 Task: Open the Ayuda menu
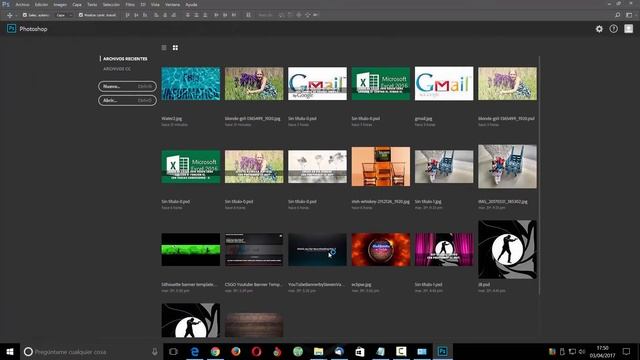click(191, 4)
